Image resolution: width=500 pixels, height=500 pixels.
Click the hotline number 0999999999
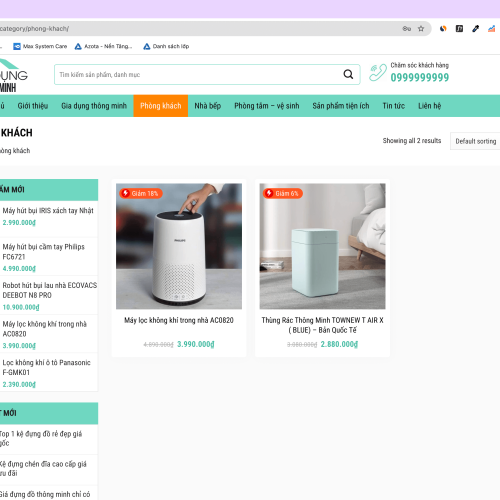point(420,78)
